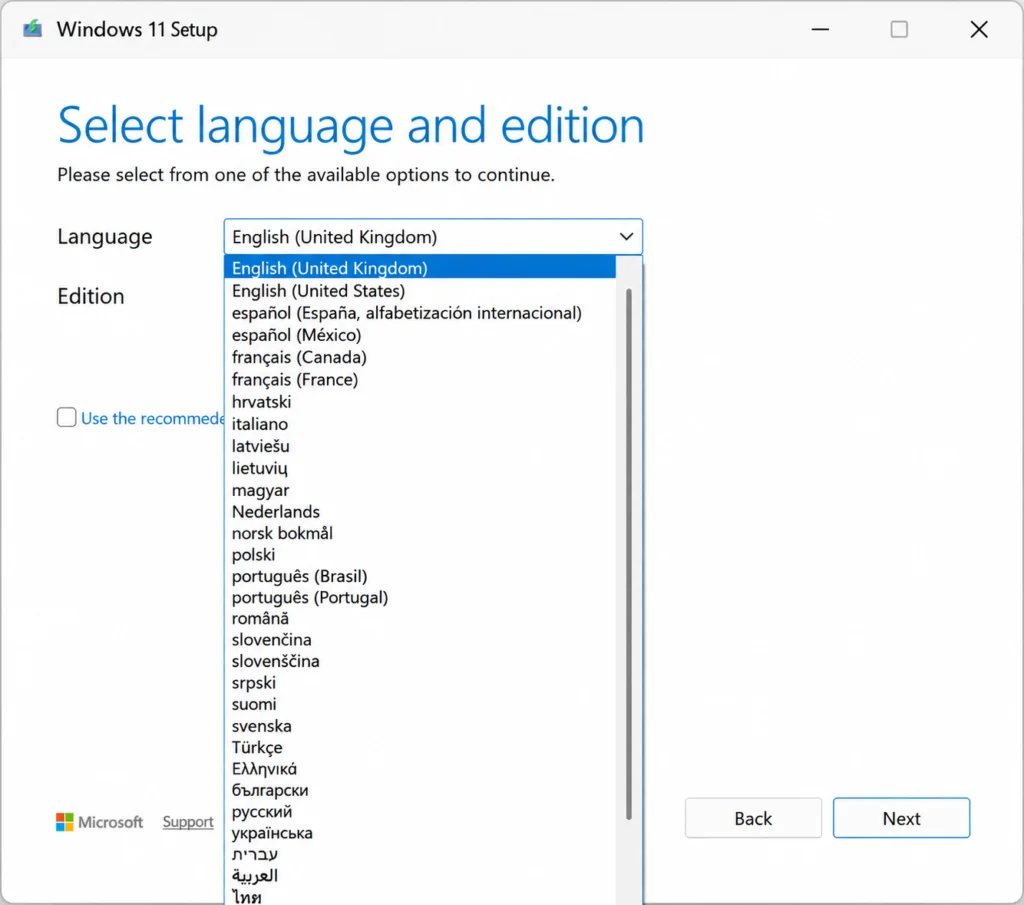Screen dimensions: 1024x905
Task: Click the Windows 11 Setup title icon
Action: (33, 29)
